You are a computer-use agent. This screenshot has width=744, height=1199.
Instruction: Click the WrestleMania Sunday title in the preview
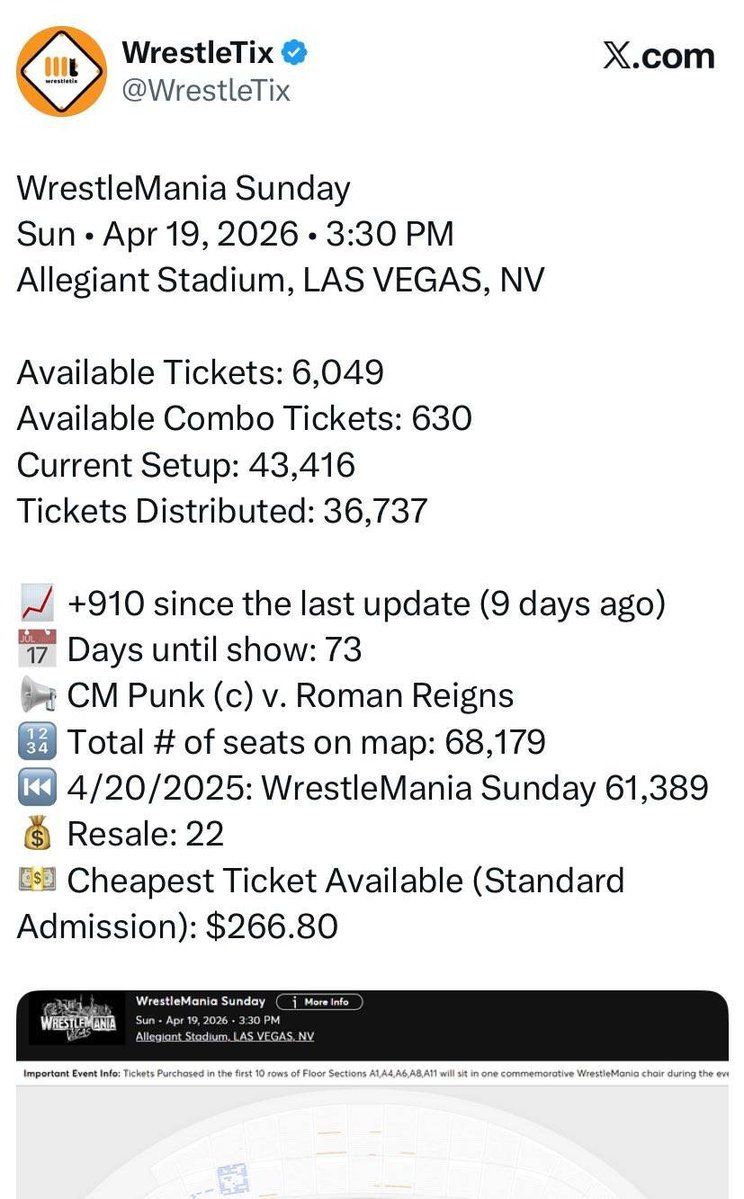200,1001
